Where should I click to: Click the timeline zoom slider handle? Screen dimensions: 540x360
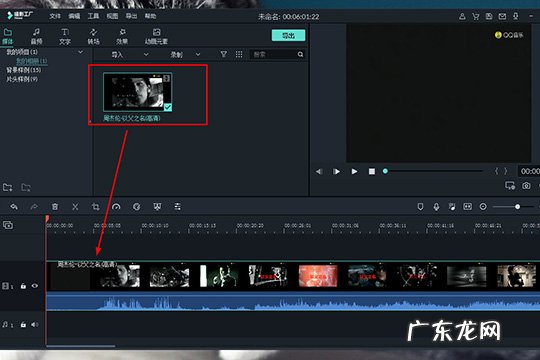click(517, 207)
